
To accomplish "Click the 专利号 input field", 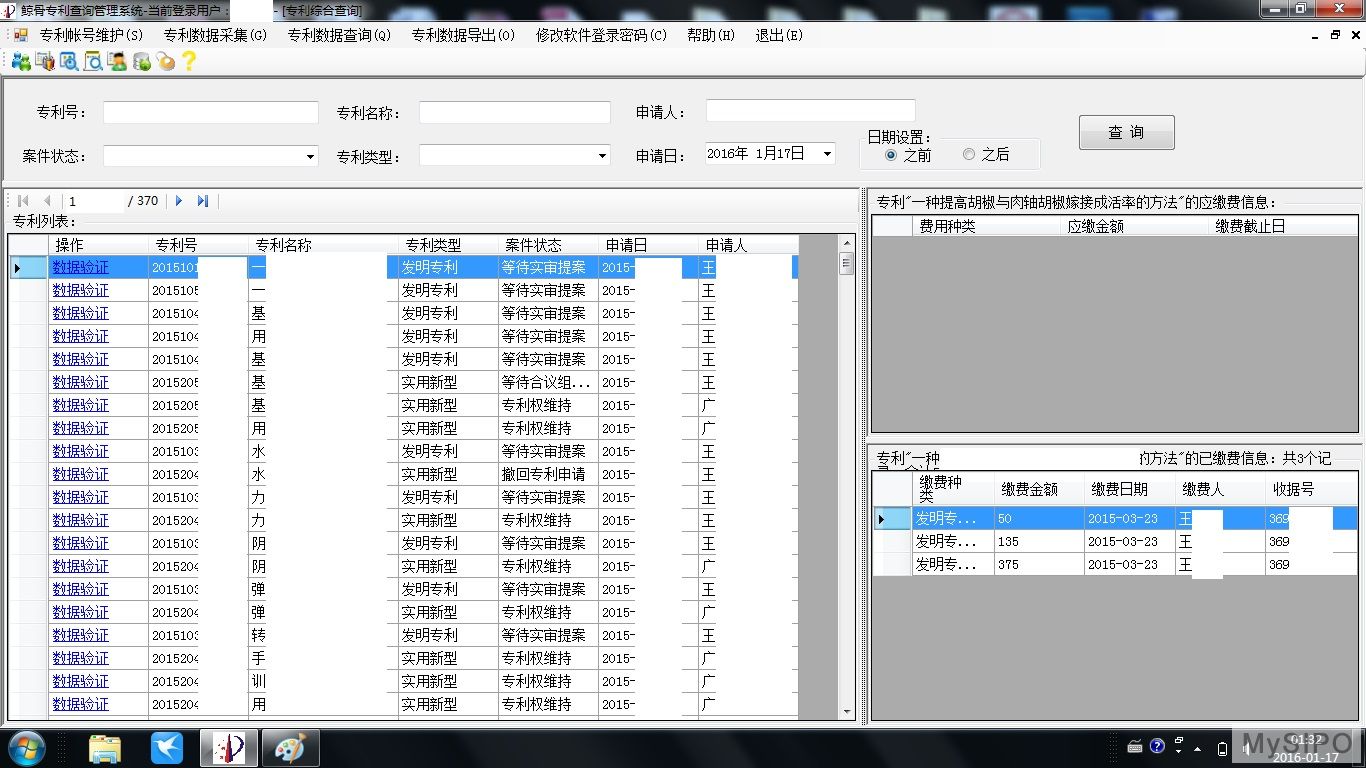I will (210, 113).
